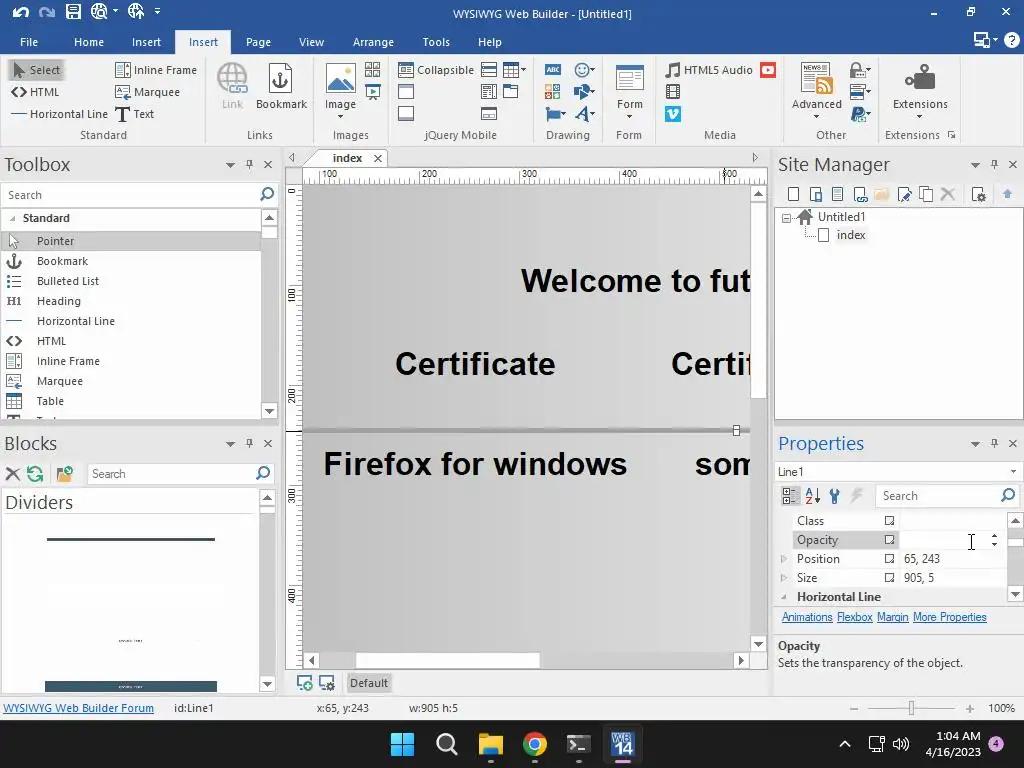Viewport: 1024px width, 768px height.
Task: Open the File menu
Action: 29,42
